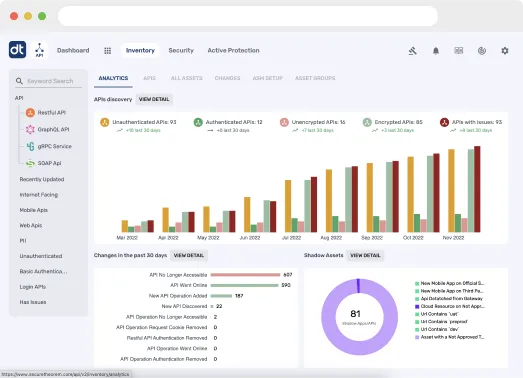Switch to the Asset Groups tab
This screenshot has width=523, height=378.
tap(315, 78)
